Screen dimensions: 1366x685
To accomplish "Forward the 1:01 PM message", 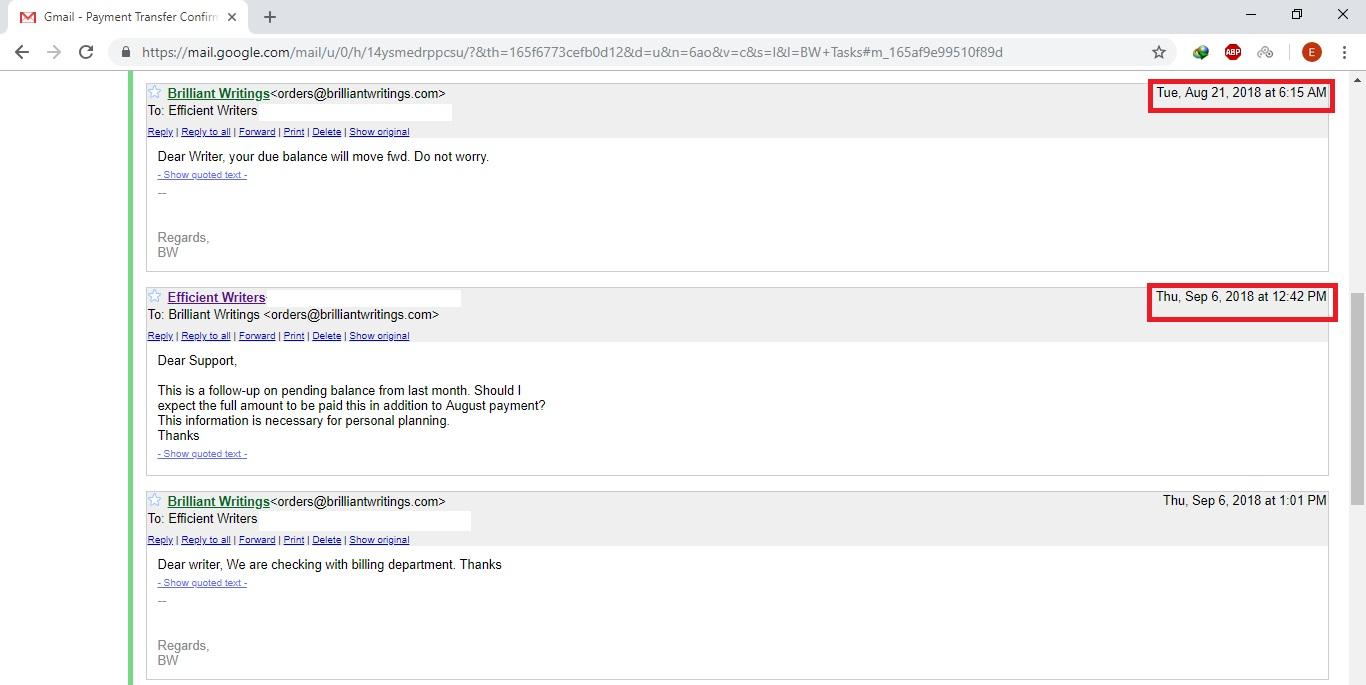I will coord(257,540).
